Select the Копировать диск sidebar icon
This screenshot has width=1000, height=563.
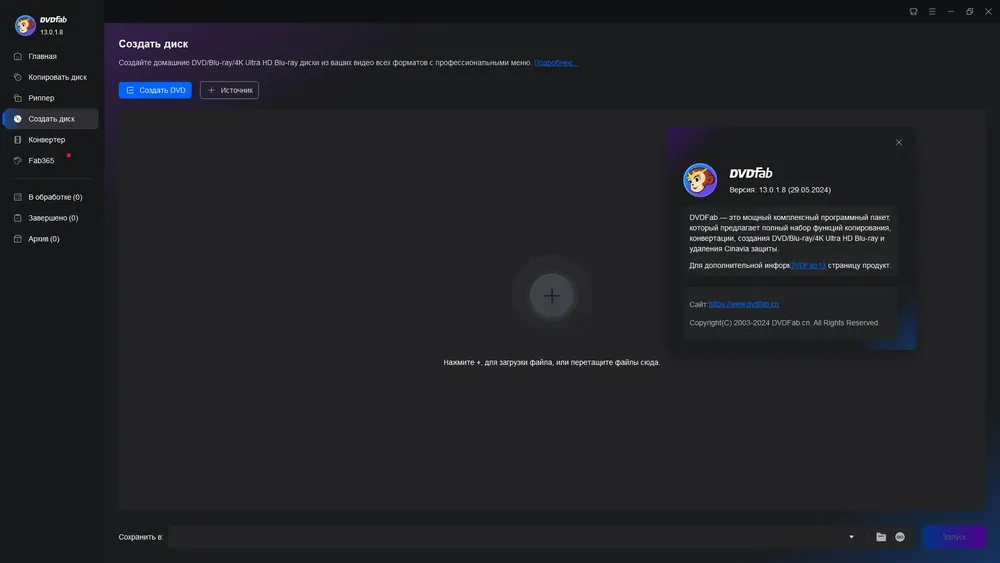(18, 77)
